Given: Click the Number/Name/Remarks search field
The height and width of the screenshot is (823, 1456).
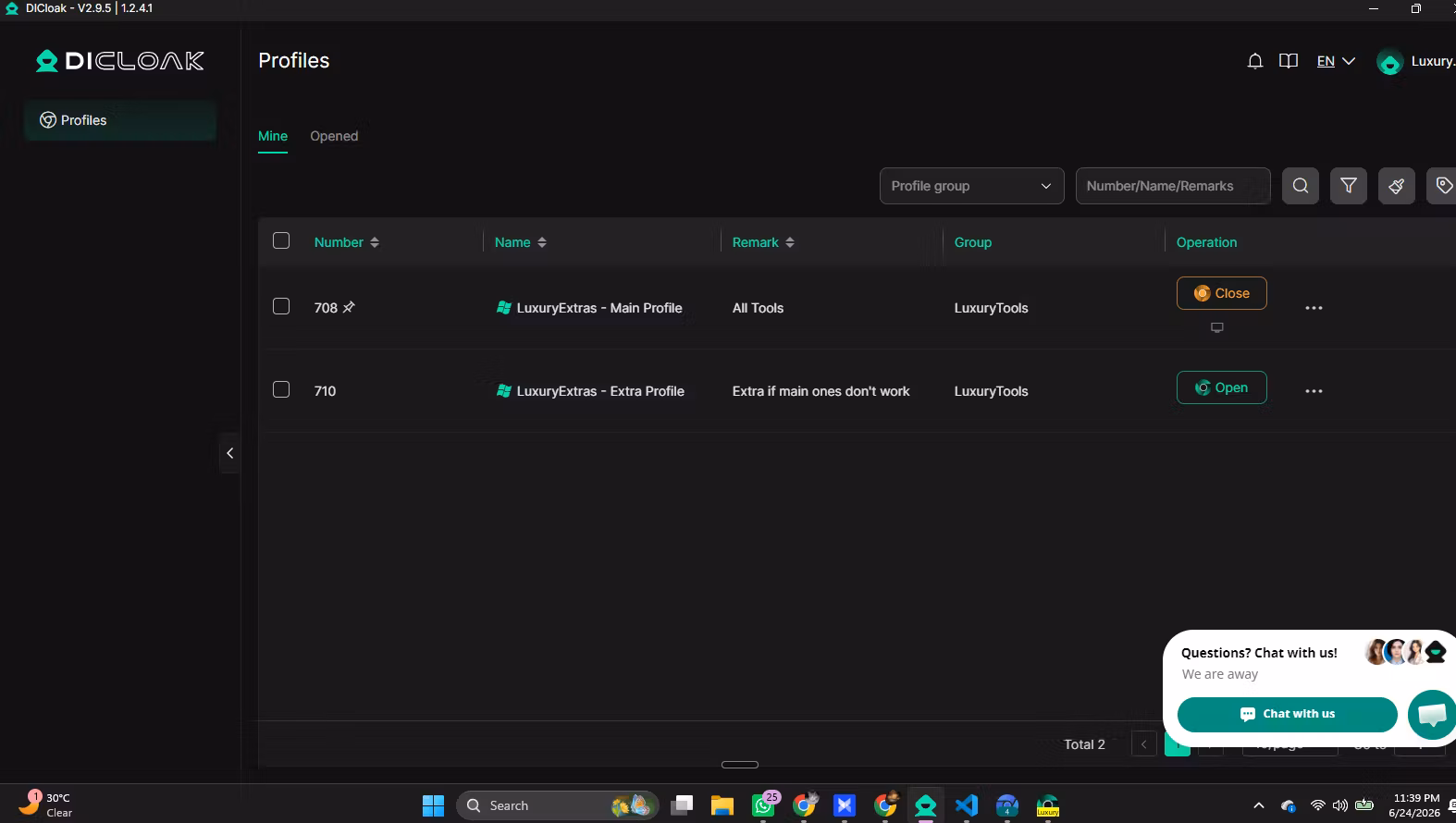Looking at the screenshot, I should 1173,186.
